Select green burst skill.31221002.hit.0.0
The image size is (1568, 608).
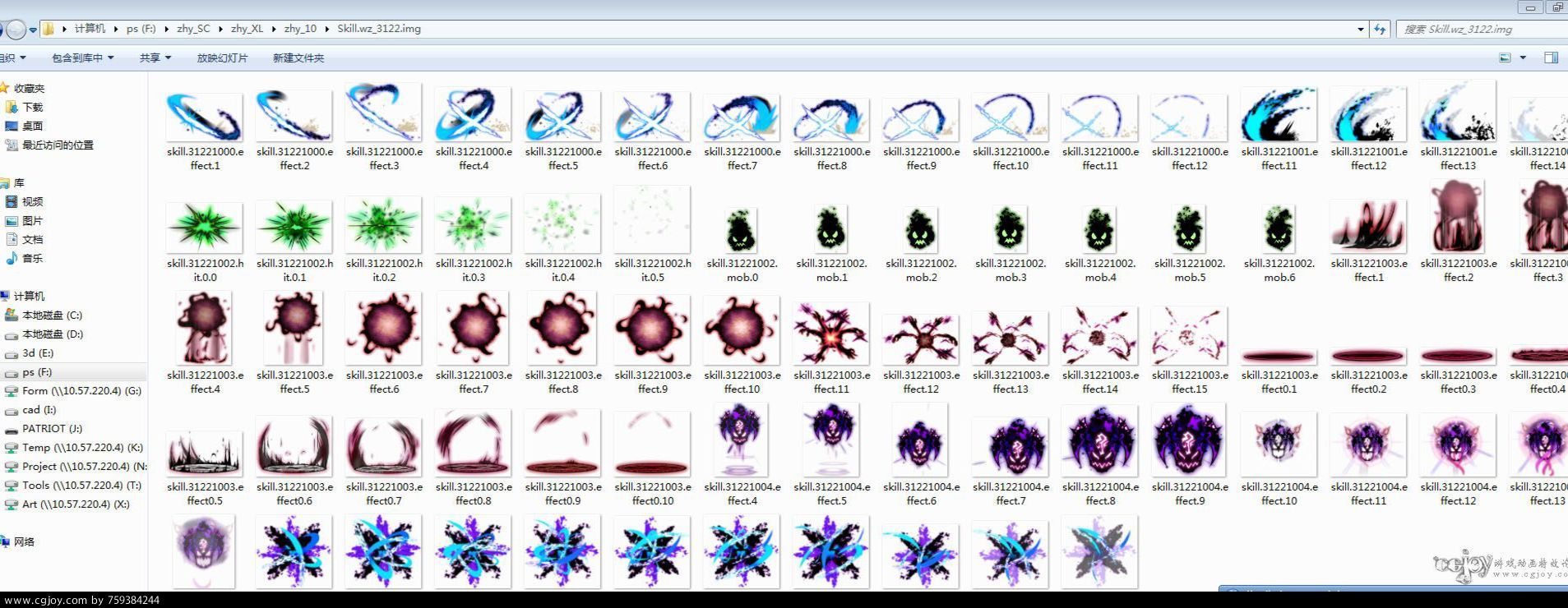tap(205, 228)
